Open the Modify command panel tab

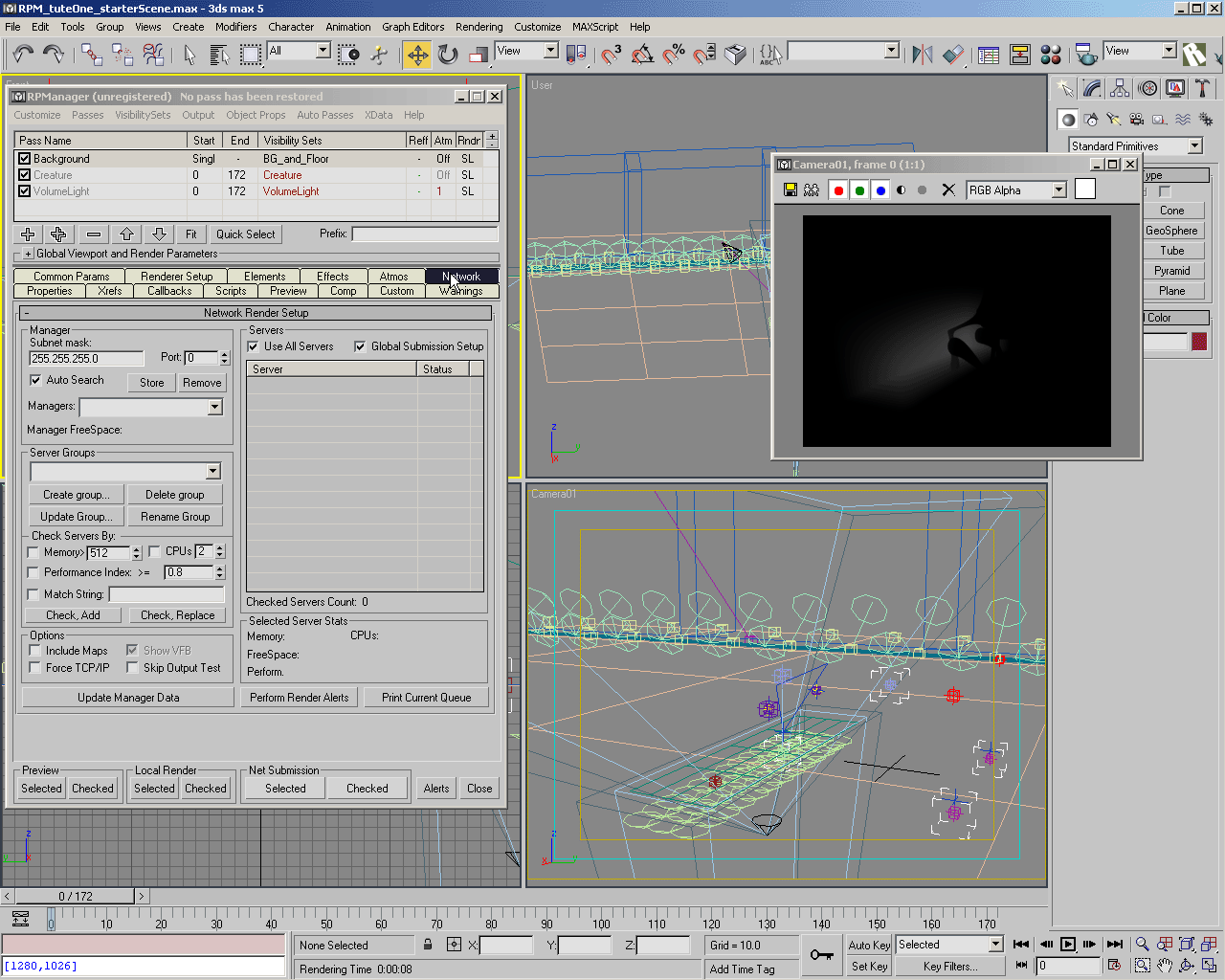coord(1092,88)
